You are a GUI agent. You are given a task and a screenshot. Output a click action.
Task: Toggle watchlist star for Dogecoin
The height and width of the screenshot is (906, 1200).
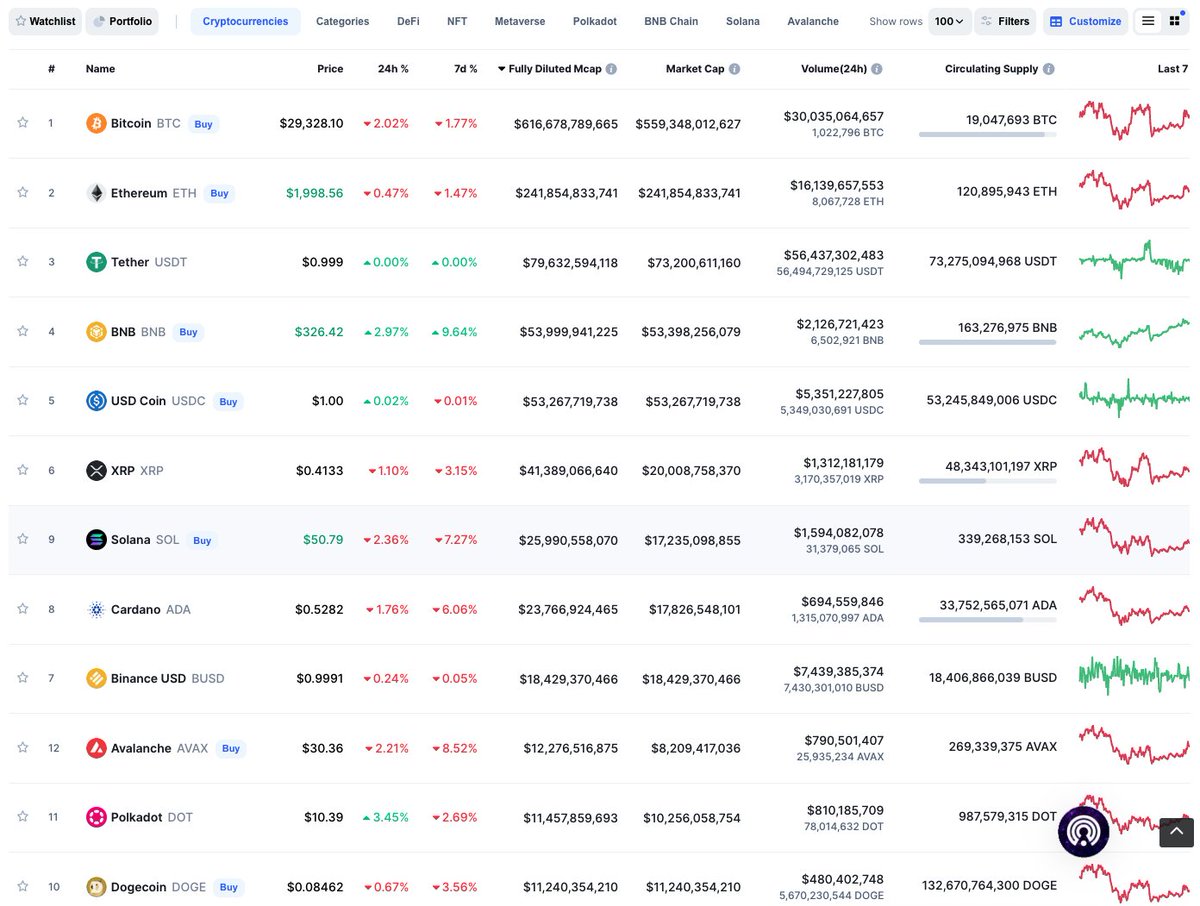click(x=22, y=885)
